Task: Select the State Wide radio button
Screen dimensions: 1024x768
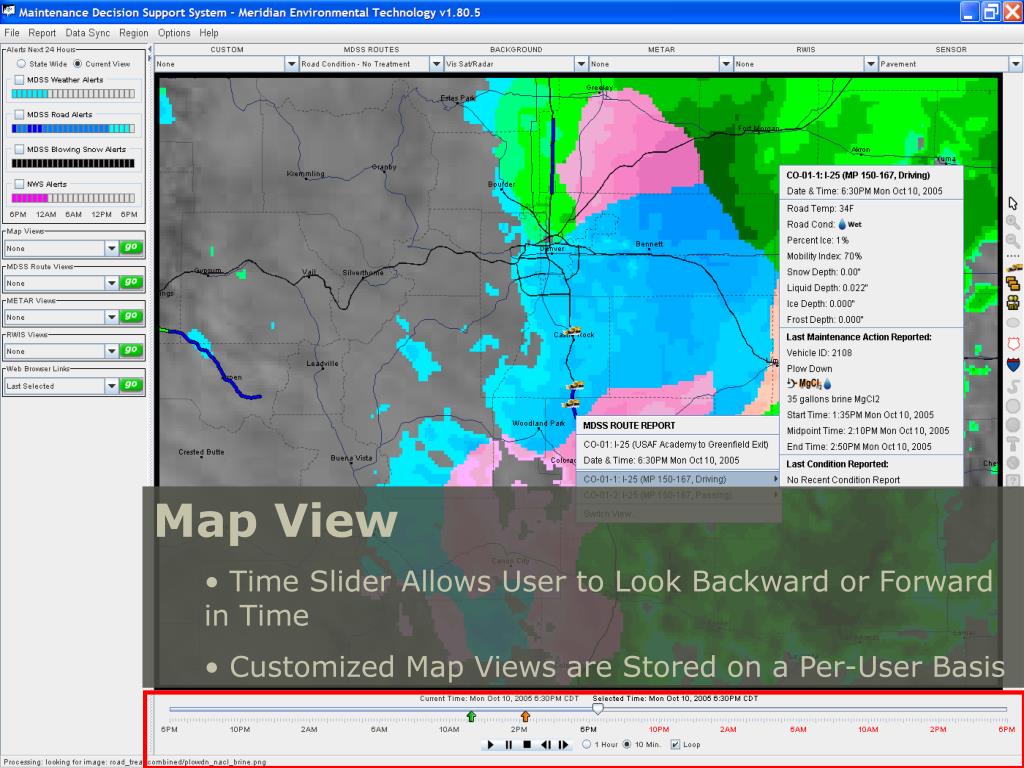Action: tap(22, 64)
